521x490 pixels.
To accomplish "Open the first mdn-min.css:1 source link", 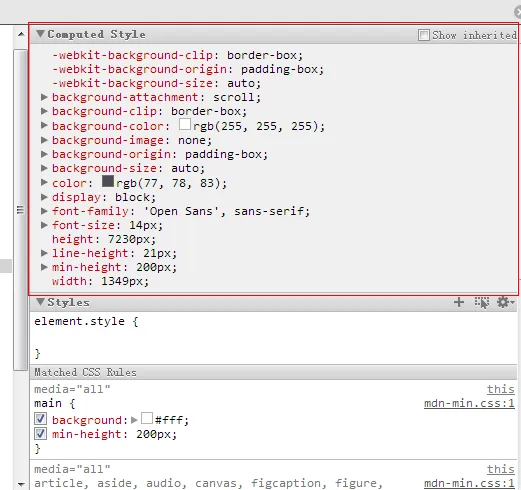I will (x=469, y=403).
